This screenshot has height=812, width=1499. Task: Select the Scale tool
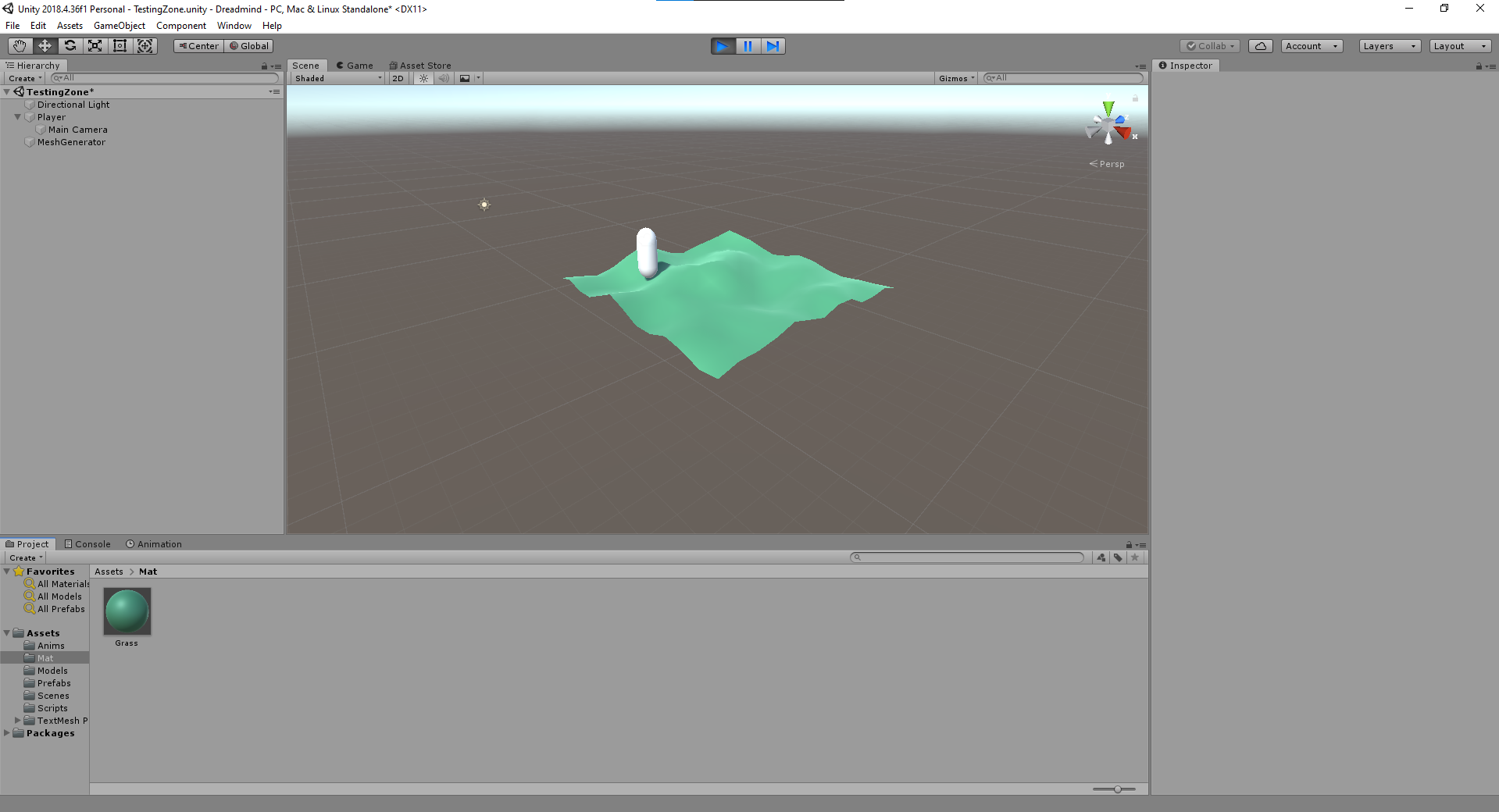[95, 46]
